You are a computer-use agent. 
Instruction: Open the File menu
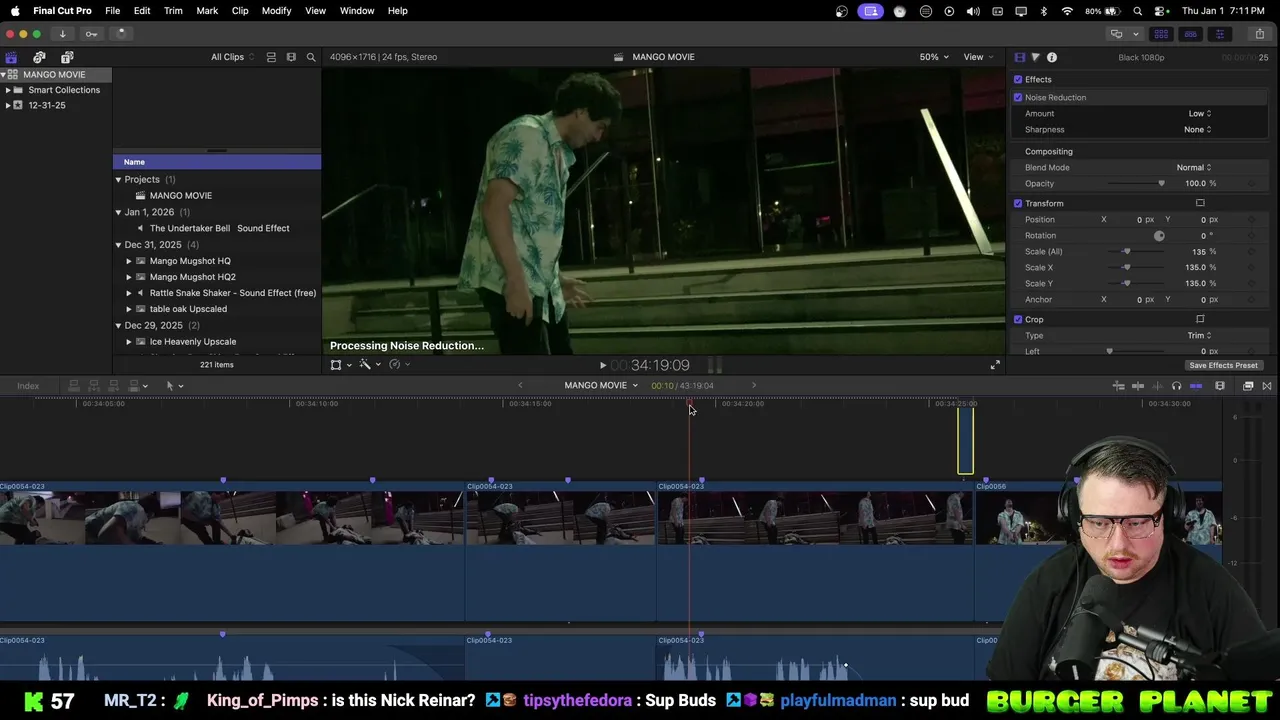(x=113, y=11)
